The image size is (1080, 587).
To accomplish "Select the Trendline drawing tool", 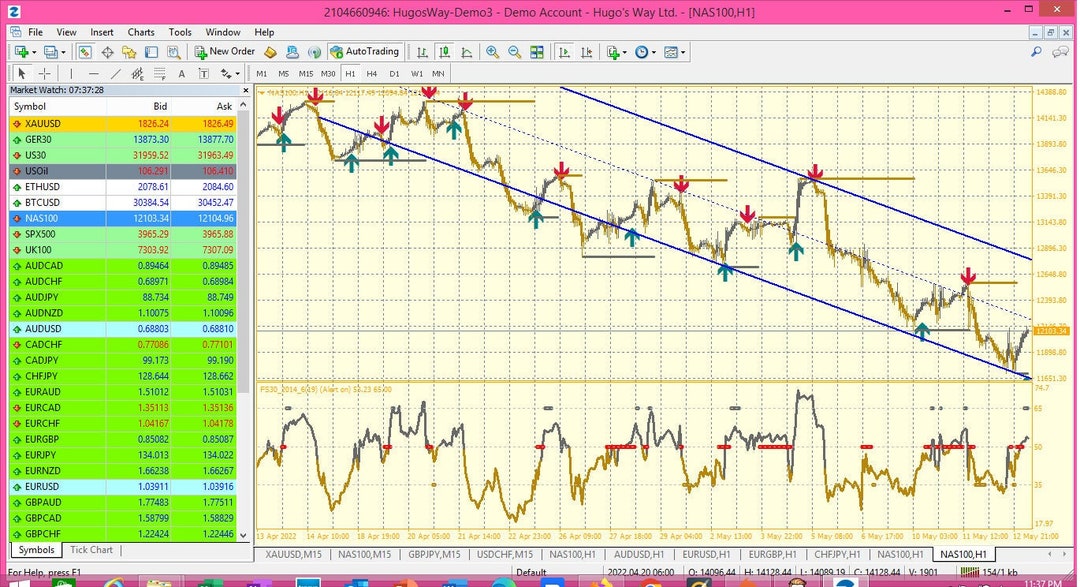I will click(114, 73).
